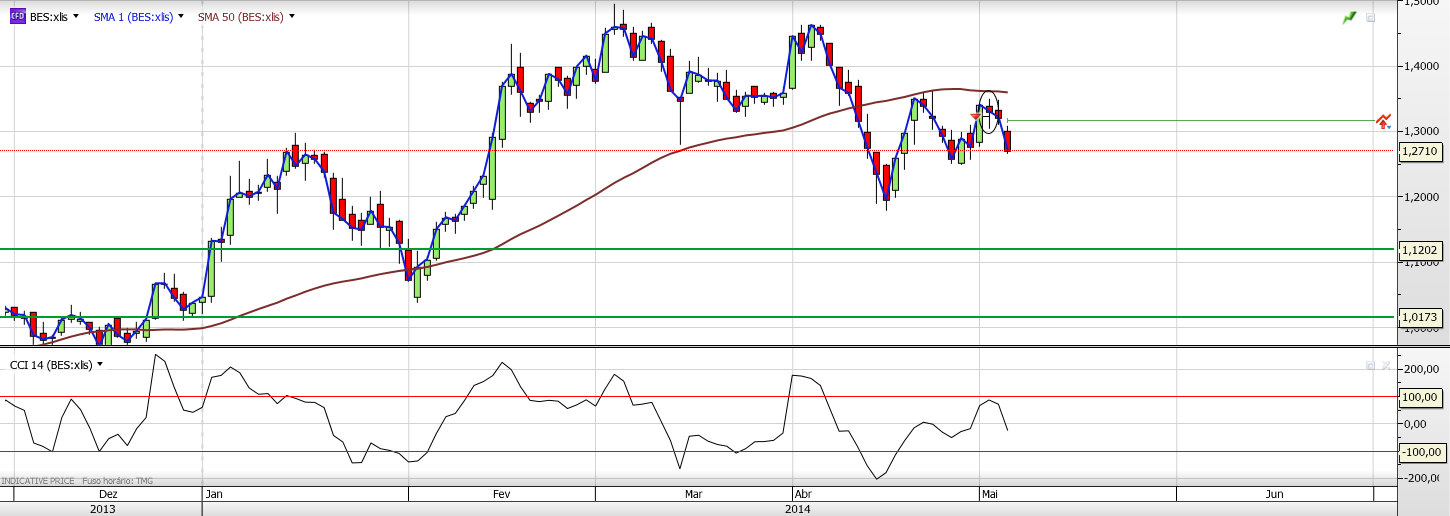The image size is (1450, 516).
Task: Click the Abr month on time axis
Action: 803,494
